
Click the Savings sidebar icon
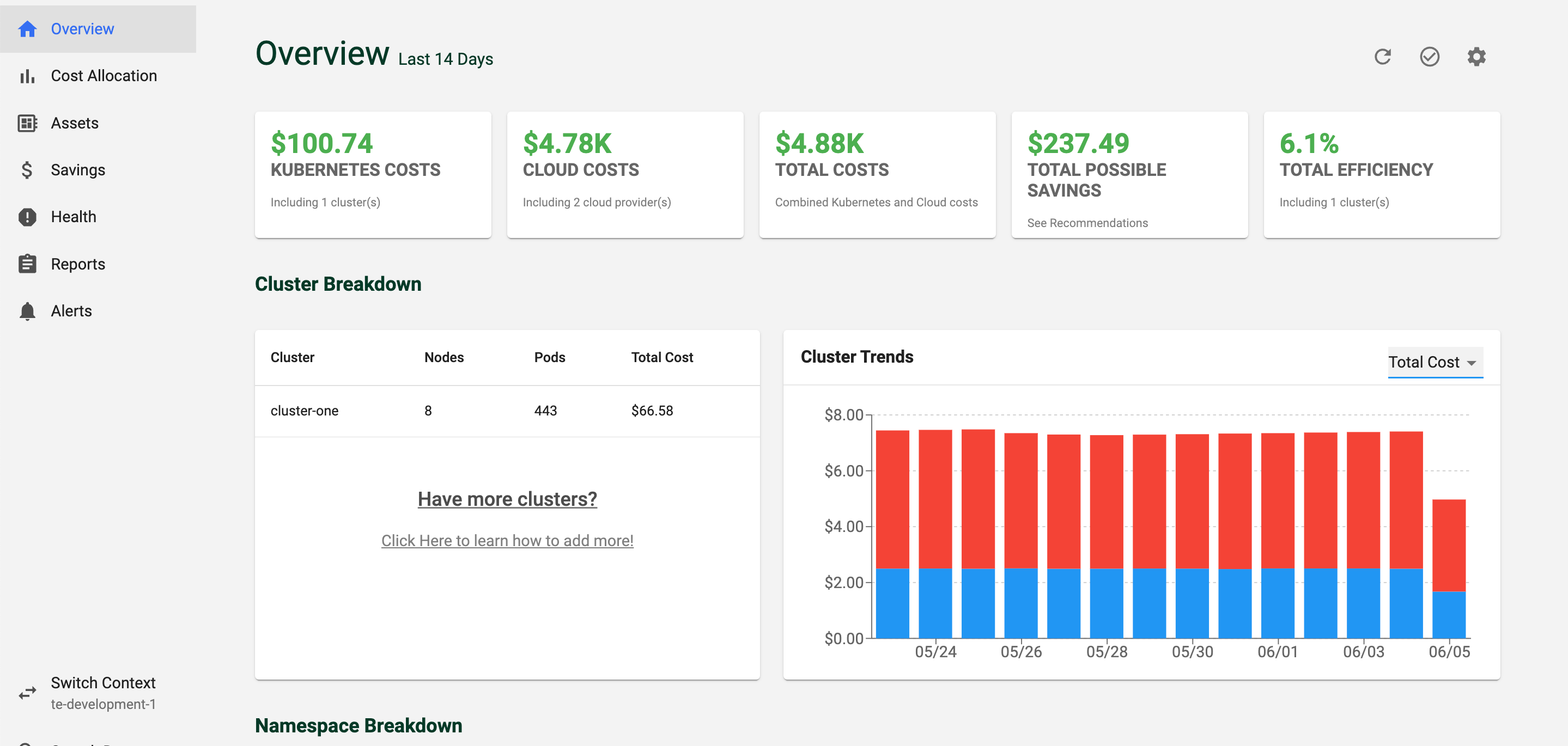(27, 169)
